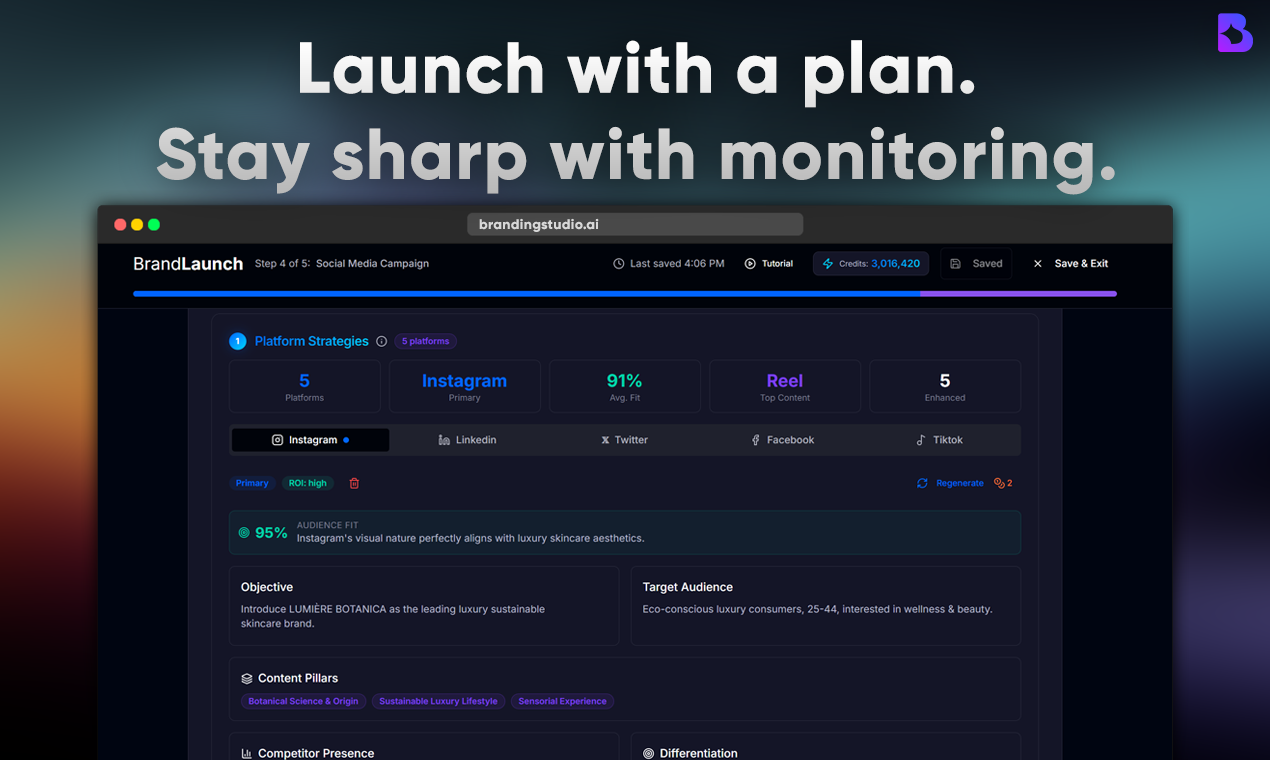Viewport: 1270px width, 760px height.
Task: Click the BrandLaunch title
Action: (x=188, y=264)
